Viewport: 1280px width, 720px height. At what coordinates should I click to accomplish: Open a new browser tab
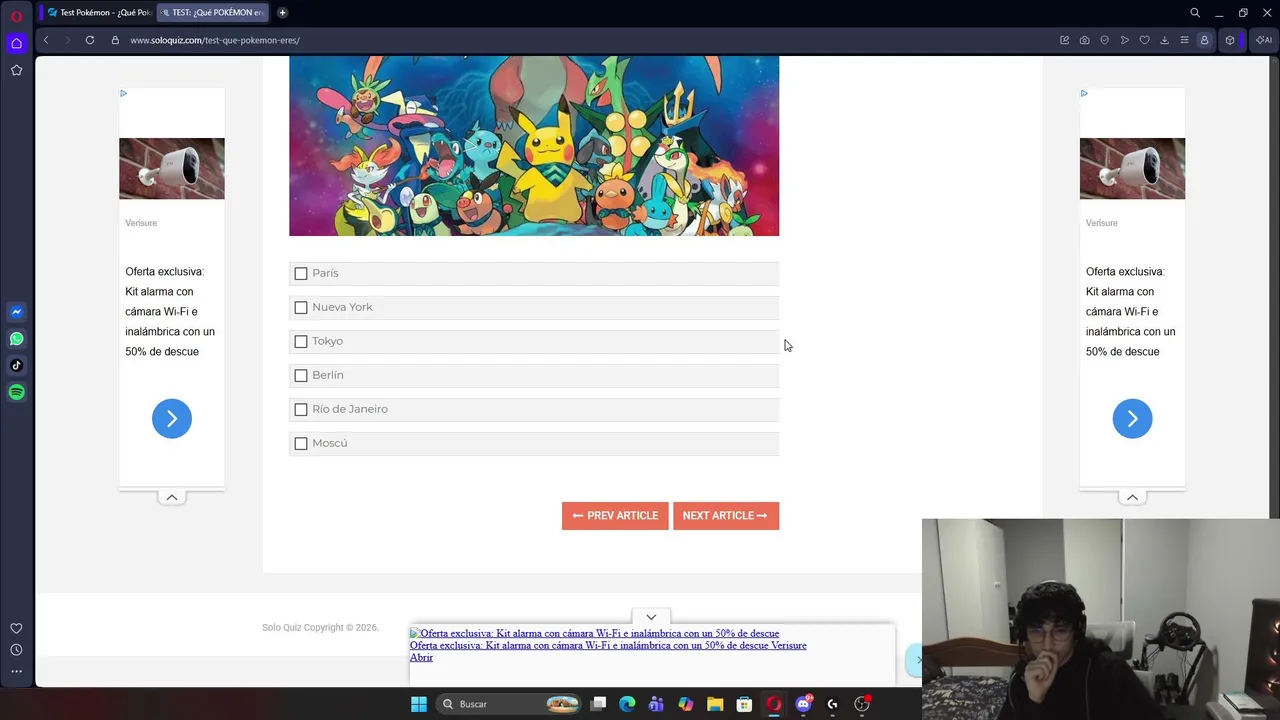282,13
